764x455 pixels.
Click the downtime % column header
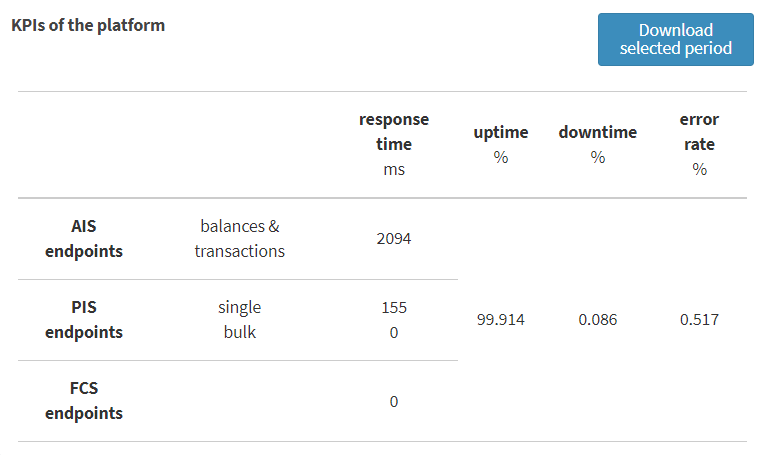click(597, 145)
